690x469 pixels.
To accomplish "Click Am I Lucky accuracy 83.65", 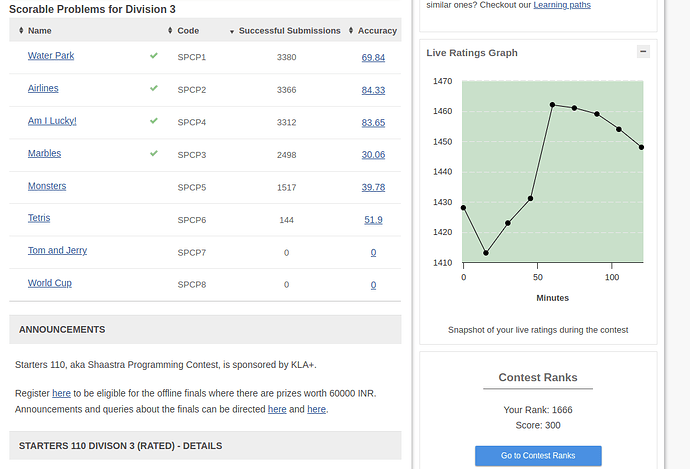I will click(373, 123).
